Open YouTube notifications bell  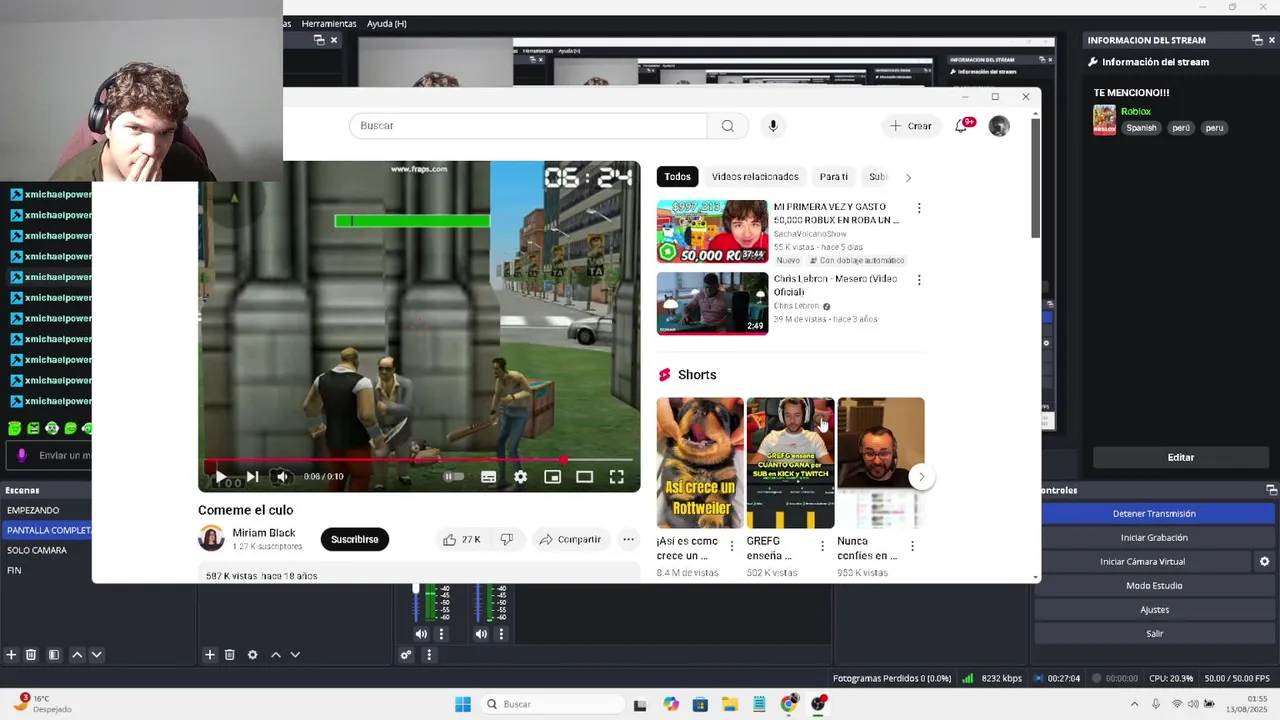[x=962, y=126]
